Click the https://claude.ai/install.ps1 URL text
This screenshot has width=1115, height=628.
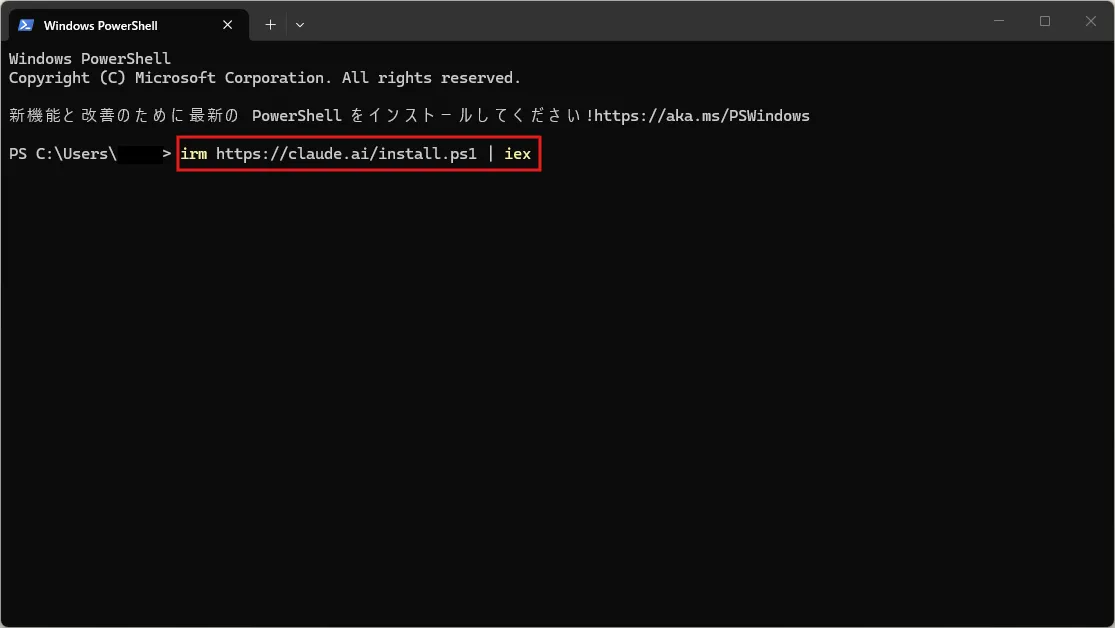(x=346, y=154)
